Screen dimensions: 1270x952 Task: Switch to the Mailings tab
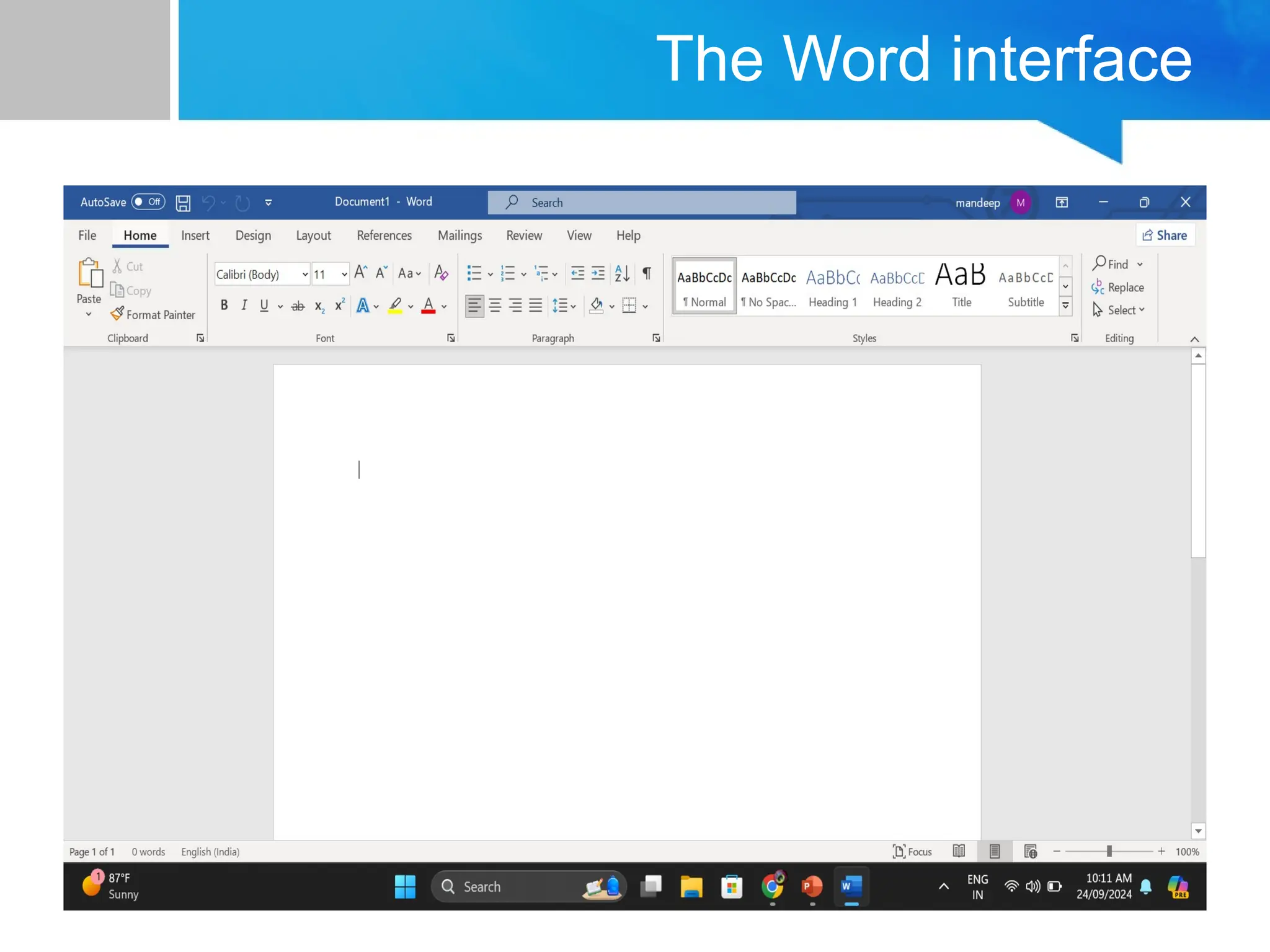coord(460,236)
